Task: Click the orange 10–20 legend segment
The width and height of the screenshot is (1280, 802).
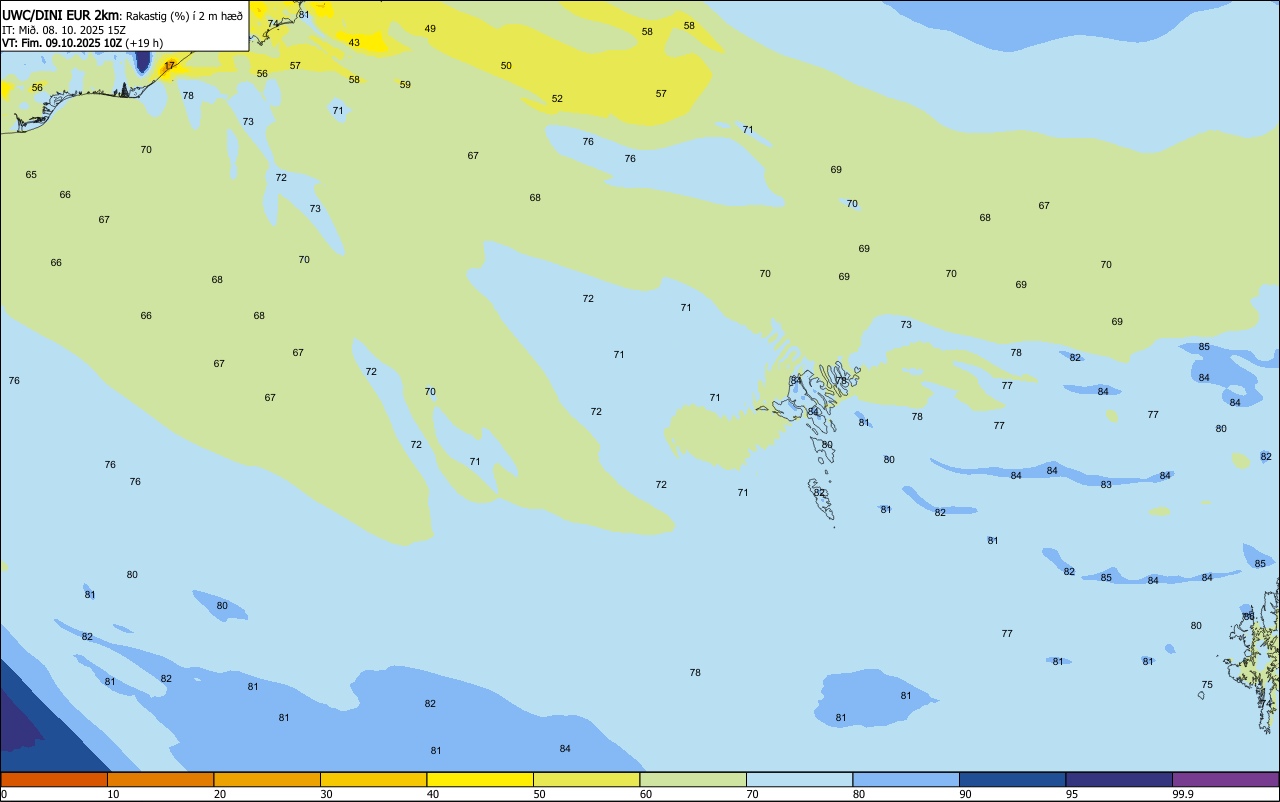Action: (x=160, y=779)
